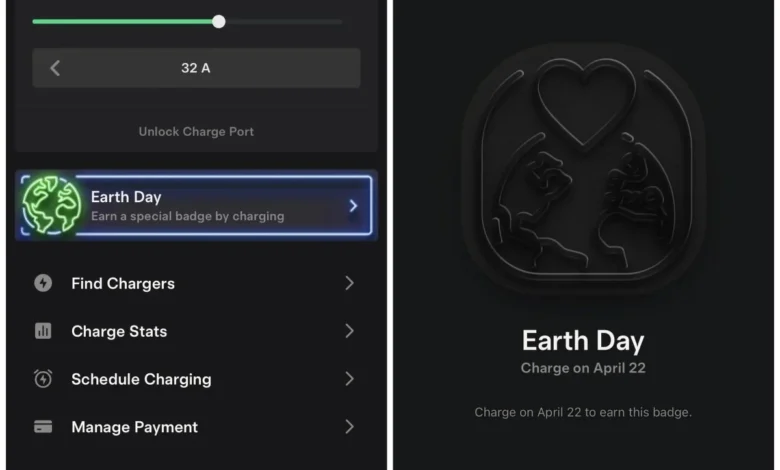The width and height of the screenshot is (780, 470).
Task: Expand Charge Stats using its chevron
Action: [350, 331]
